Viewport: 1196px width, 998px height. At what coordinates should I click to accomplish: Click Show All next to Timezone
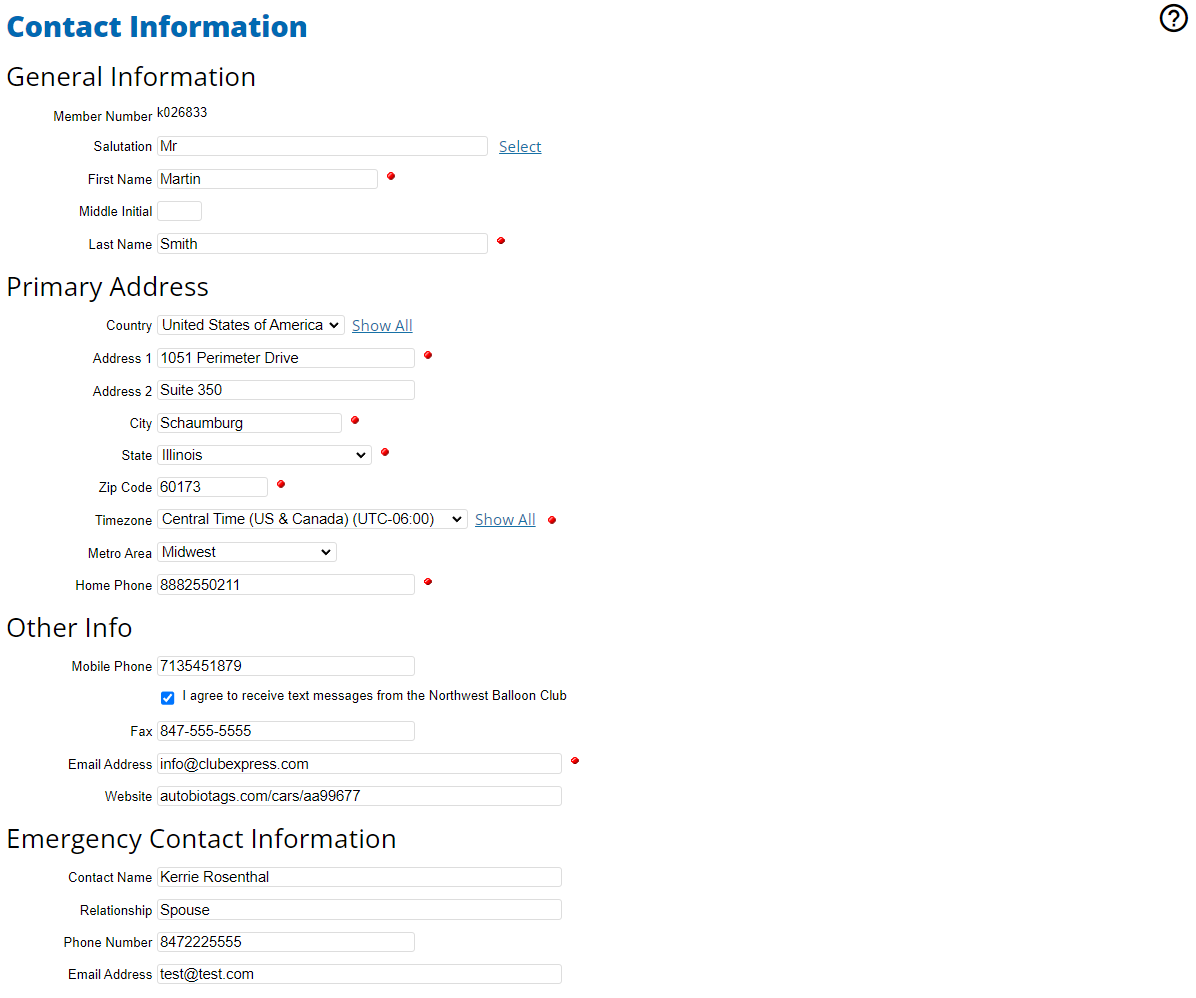[x=505, y=520]
